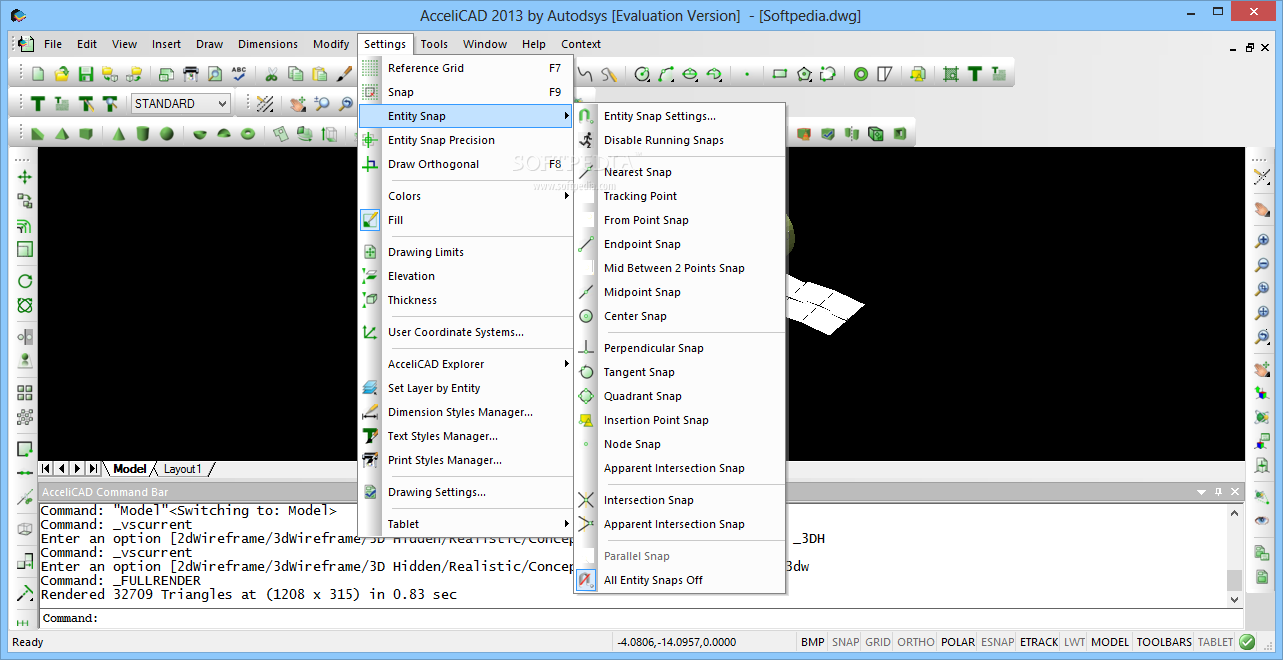
Task: Open the Tools menu
Action: click(x=434, y=44)
